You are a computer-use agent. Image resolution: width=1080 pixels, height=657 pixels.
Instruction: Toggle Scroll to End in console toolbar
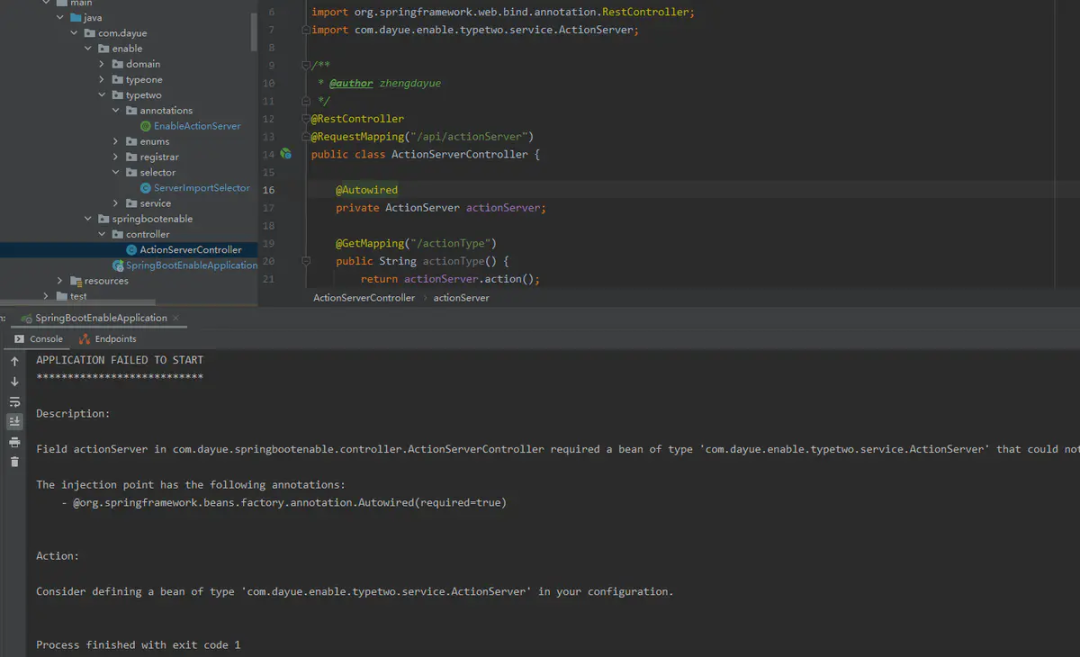(x=14, y=422)
